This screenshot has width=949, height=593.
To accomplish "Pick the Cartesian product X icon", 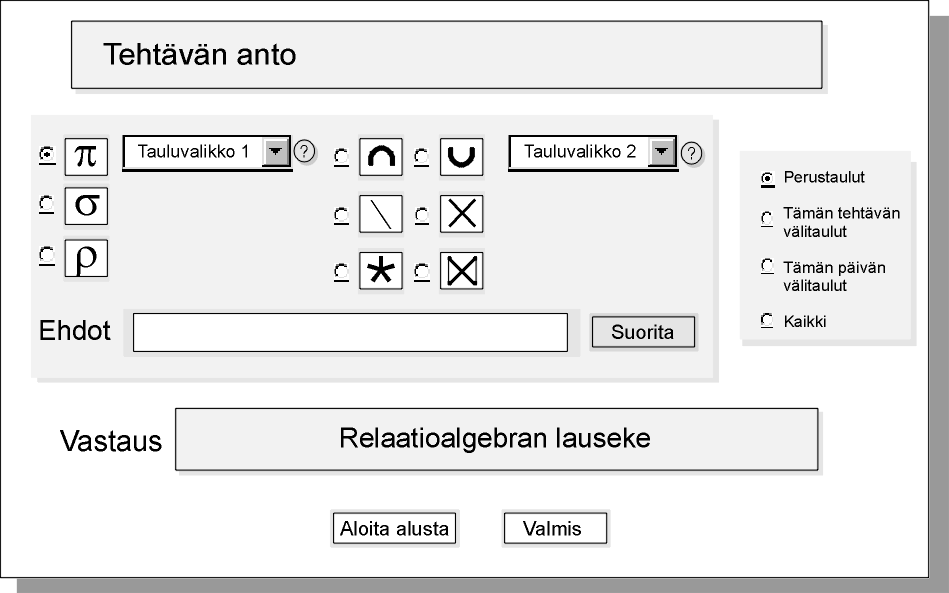I will pos(461,214).
